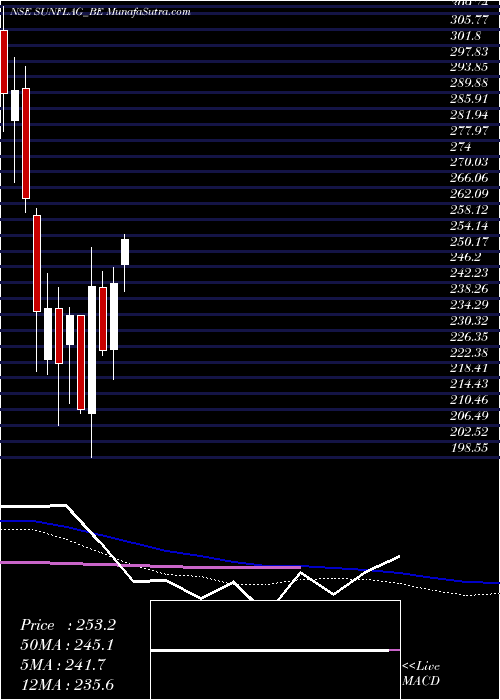Image resolution: width=500 pixels, height=700 pixels.
Task: Select the long red candle from 258 to 234
Action: [37, 263]
